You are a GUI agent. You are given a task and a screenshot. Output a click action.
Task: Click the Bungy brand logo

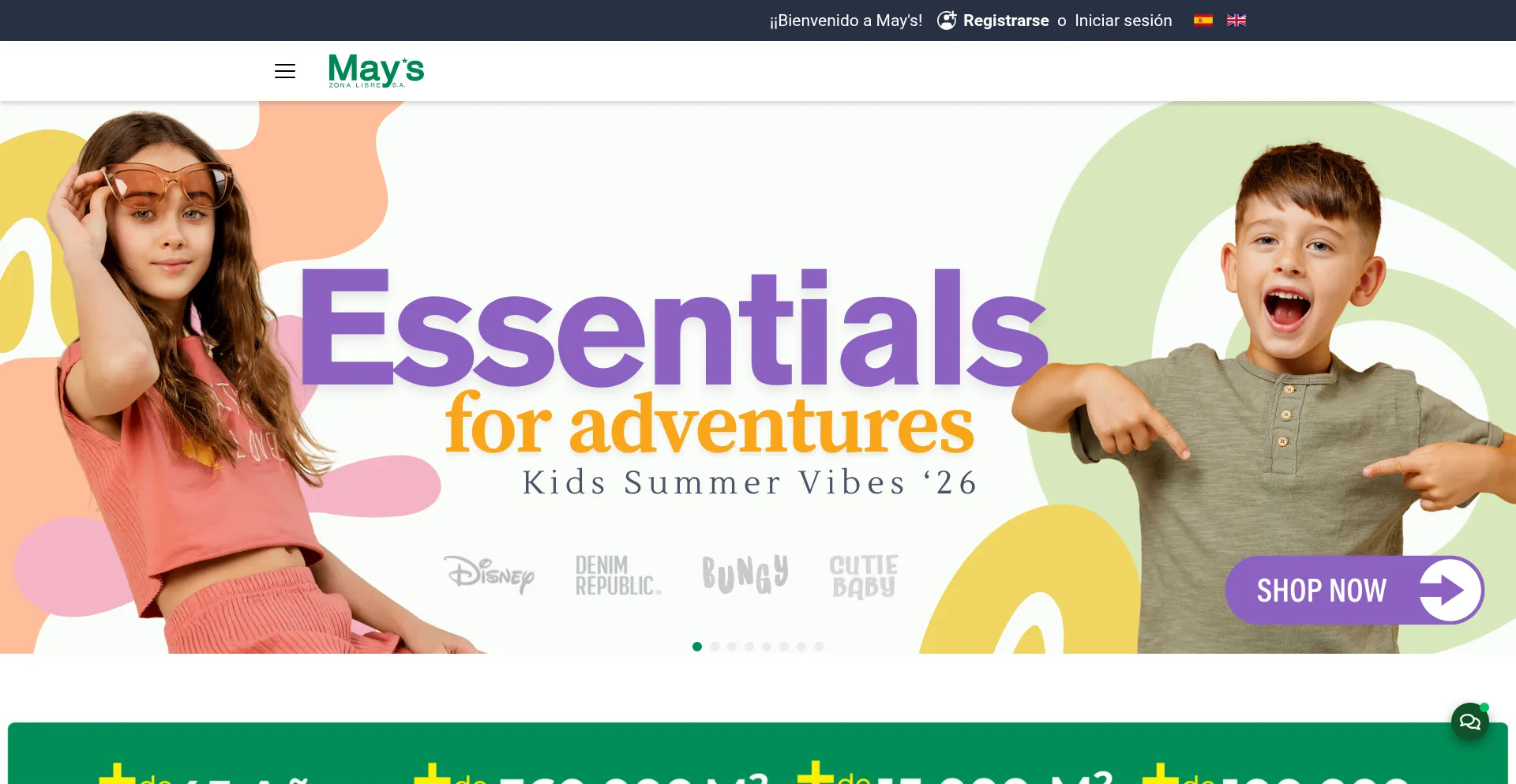pos(745,574)
